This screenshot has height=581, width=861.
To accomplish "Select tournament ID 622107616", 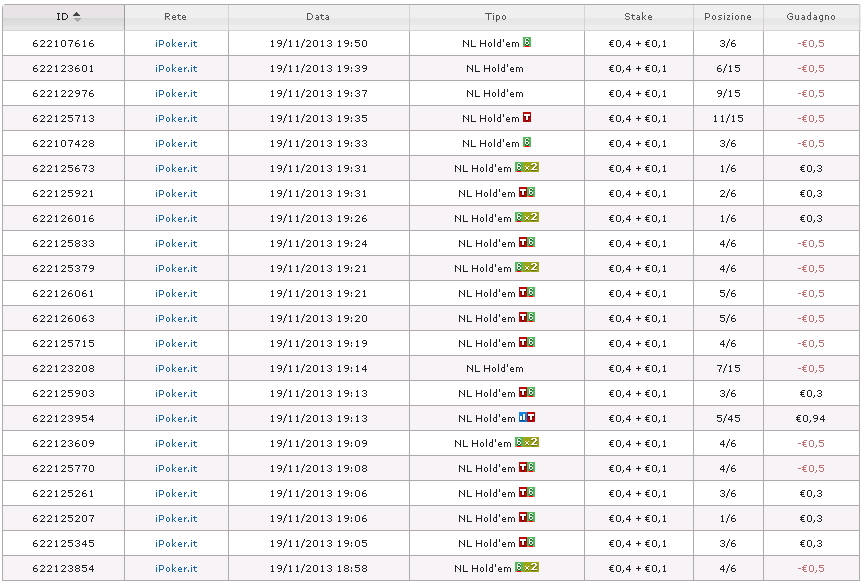I will pos(64,43).
